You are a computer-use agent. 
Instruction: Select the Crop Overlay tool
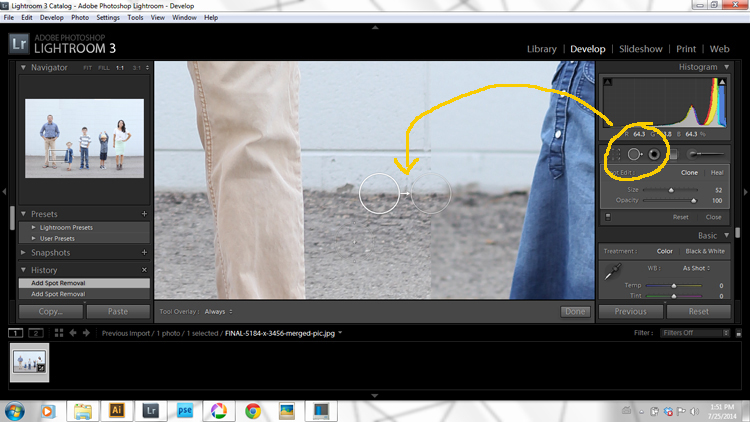coord(616,154)
